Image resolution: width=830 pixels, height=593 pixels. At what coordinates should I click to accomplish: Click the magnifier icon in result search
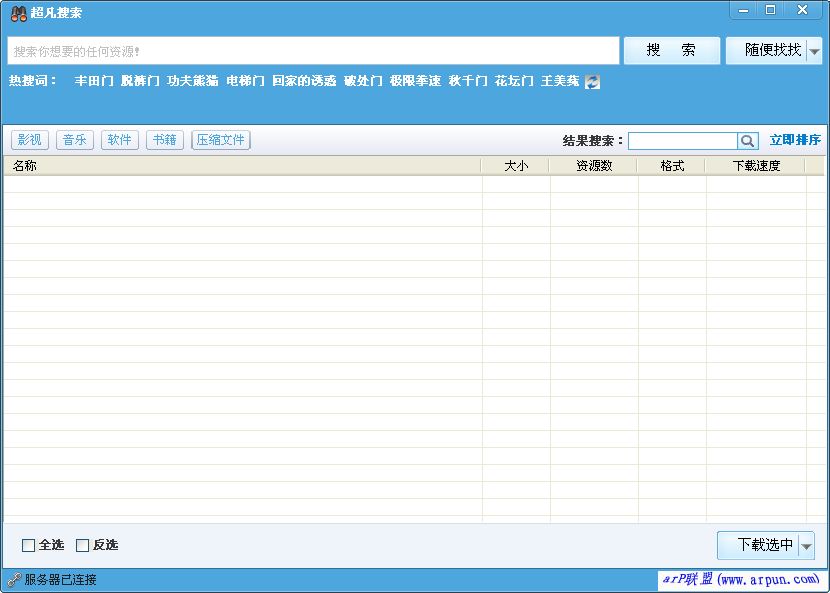pos(748,141)
